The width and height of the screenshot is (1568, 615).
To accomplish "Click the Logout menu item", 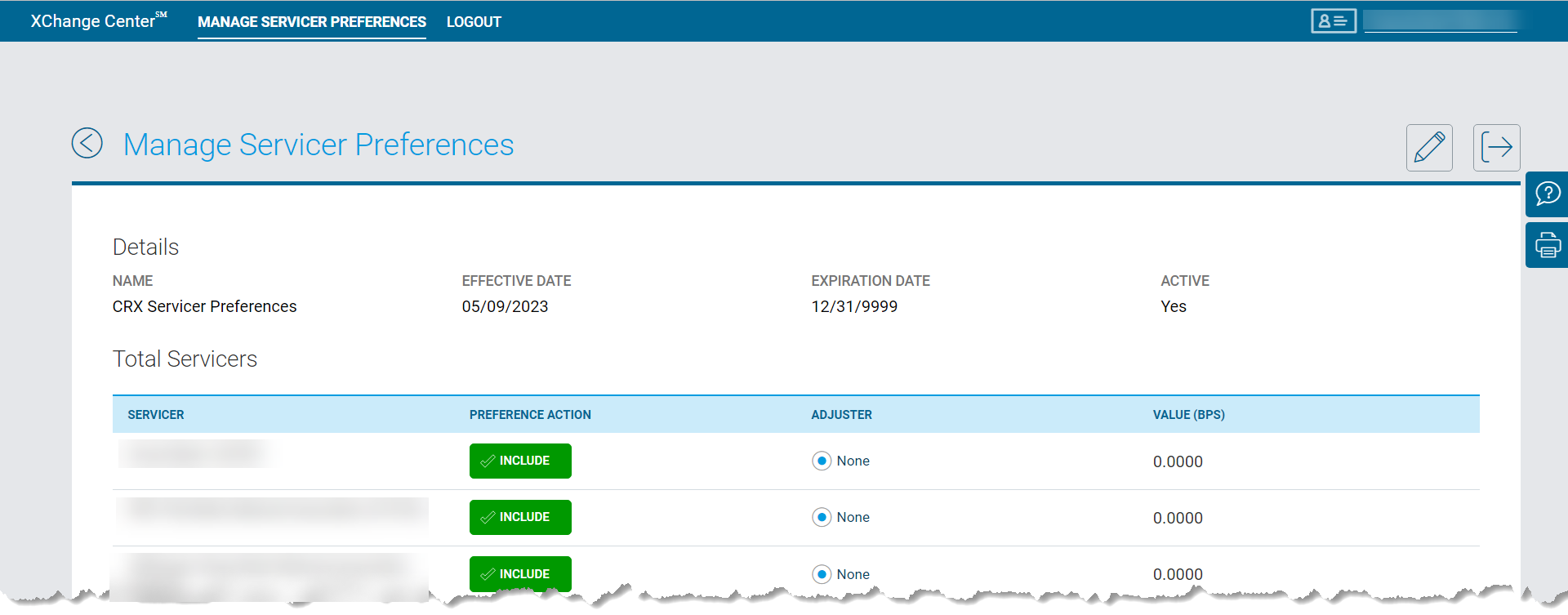I will pos(474,22).
